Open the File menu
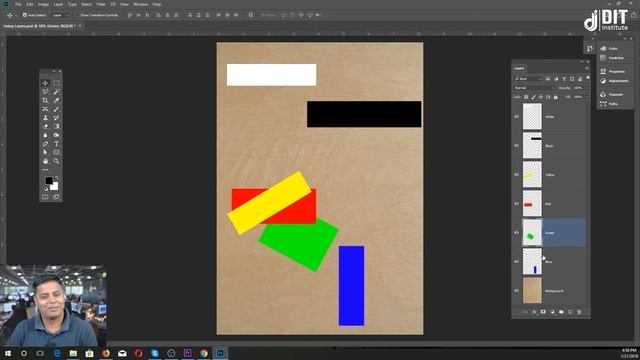This screenshot has height=360, width=640. (x=18, y=4)
